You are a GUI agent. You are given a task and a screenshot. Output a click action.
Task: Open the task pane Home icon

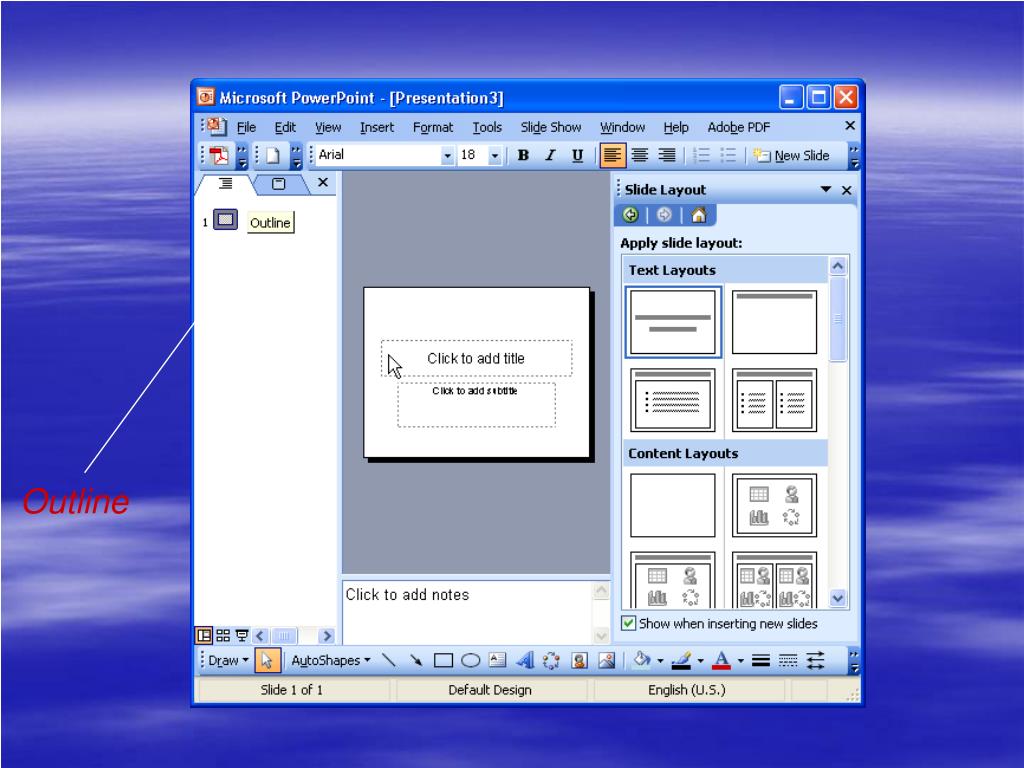[x=699, y=215]
